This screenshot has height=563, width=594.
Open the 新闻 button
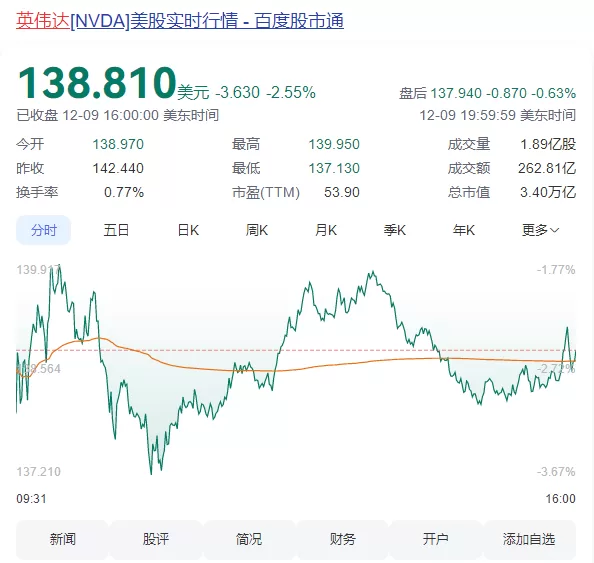click(x=62, y=539)
